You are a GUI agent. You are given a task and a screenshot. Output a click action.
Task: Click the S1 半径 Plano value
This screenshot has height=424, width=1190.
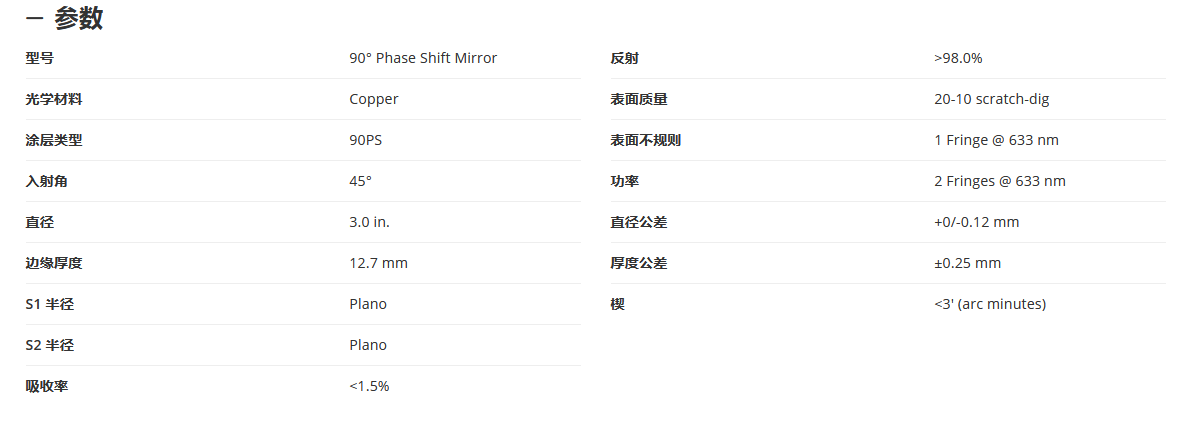pyautogui.click(x=367, y=304)
